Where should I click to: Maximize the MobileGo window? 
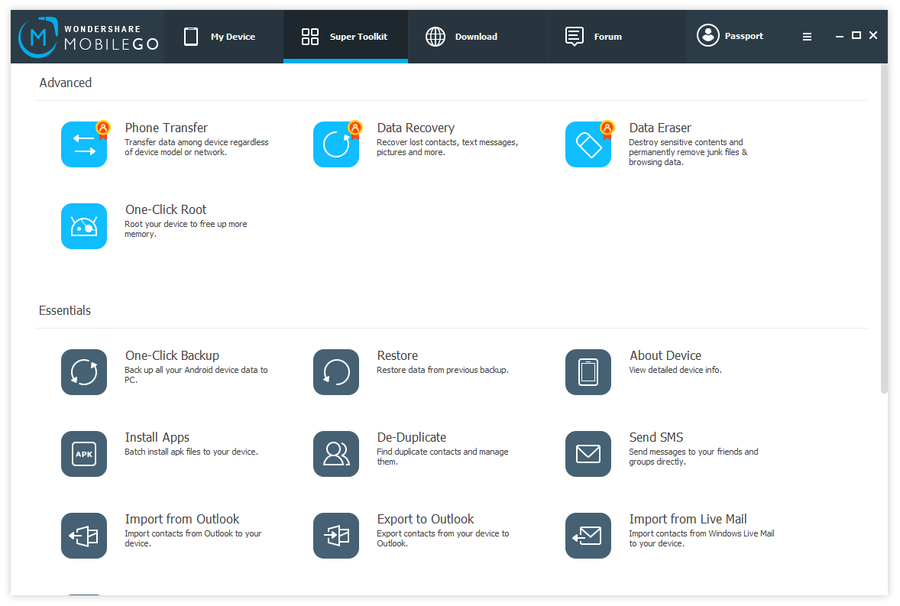click(856, 36)
